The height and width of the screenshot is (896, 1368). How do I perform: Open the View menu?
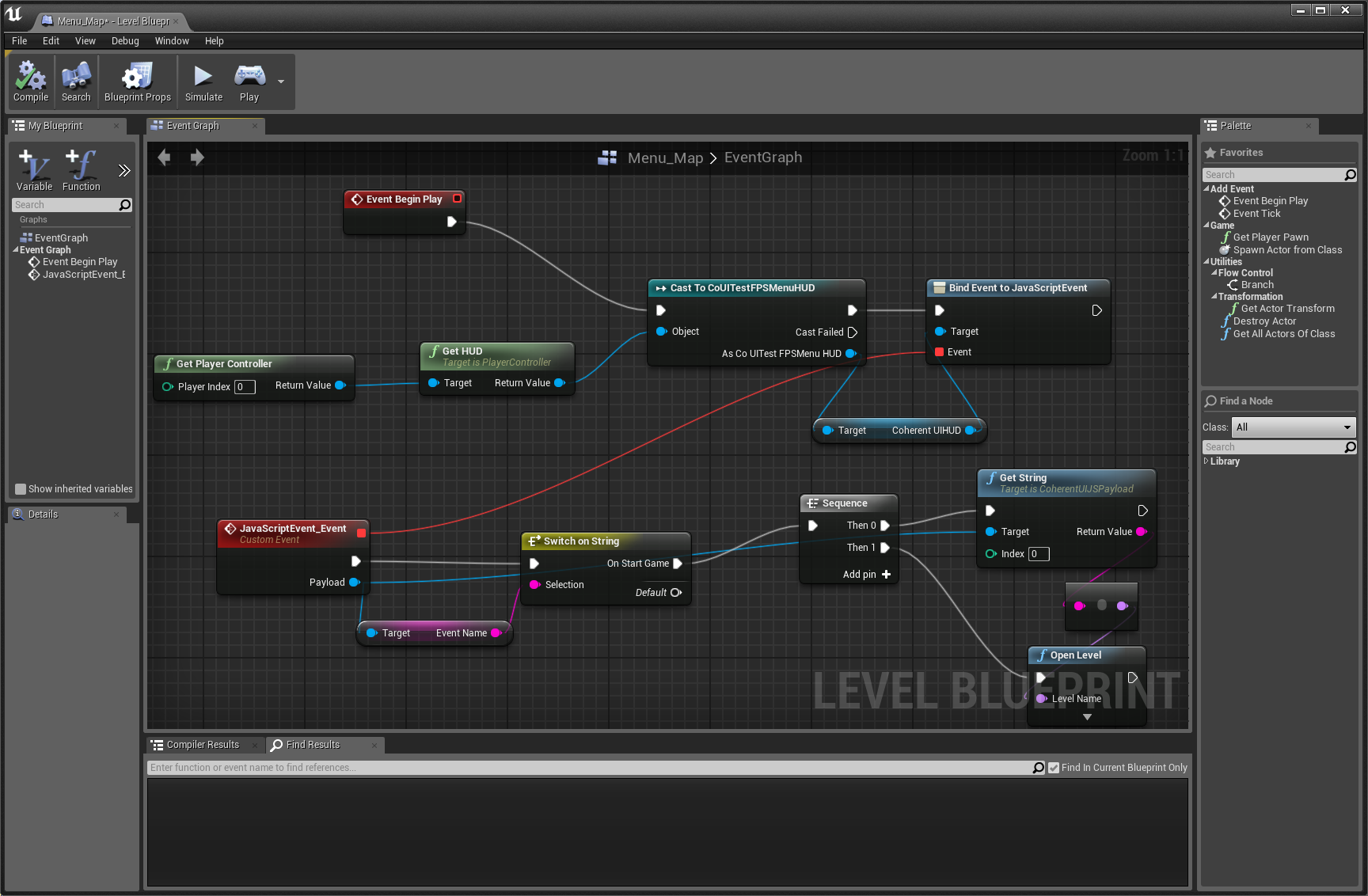[85, 41]
